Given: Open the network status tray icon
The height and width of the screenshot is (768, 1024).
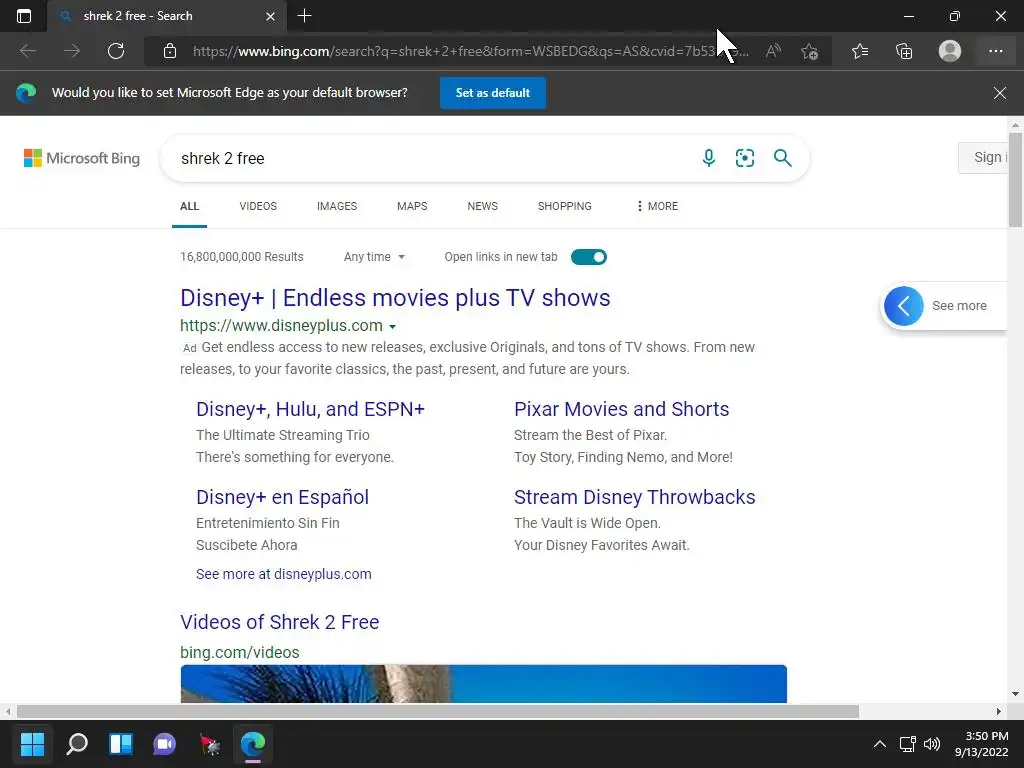Looking at the screenshot, I should coord(908,744).
